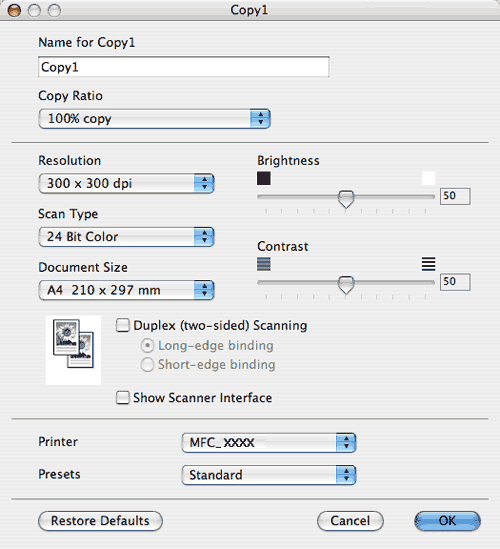Open the Printer MFC_XXXX popup menu
500x549 pixels.
pyautogui.click(x=269, y=443)
